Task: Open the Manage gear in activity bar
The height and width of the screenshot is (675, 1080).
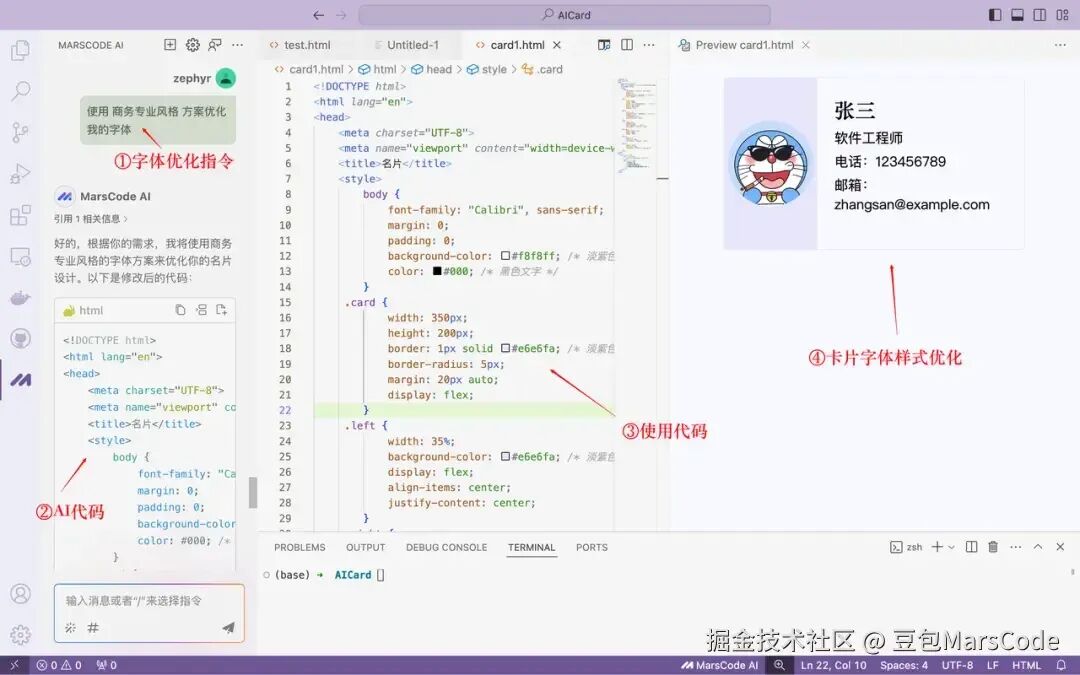Action: [21, 634]
